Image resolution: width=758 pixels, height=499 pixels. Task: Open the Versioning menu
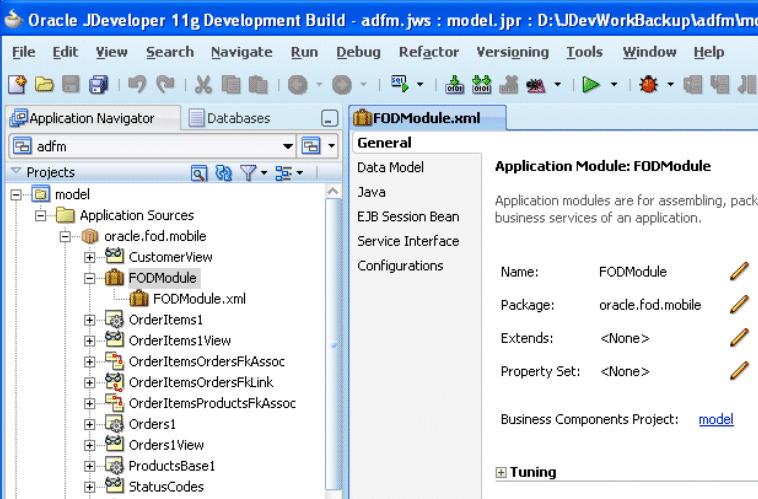pos(512,52)
